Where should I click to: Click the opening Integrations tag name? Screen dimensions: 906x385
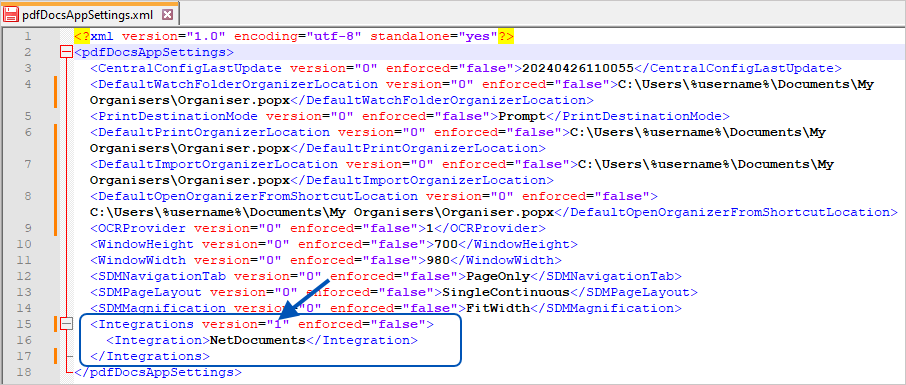point(146,324)
